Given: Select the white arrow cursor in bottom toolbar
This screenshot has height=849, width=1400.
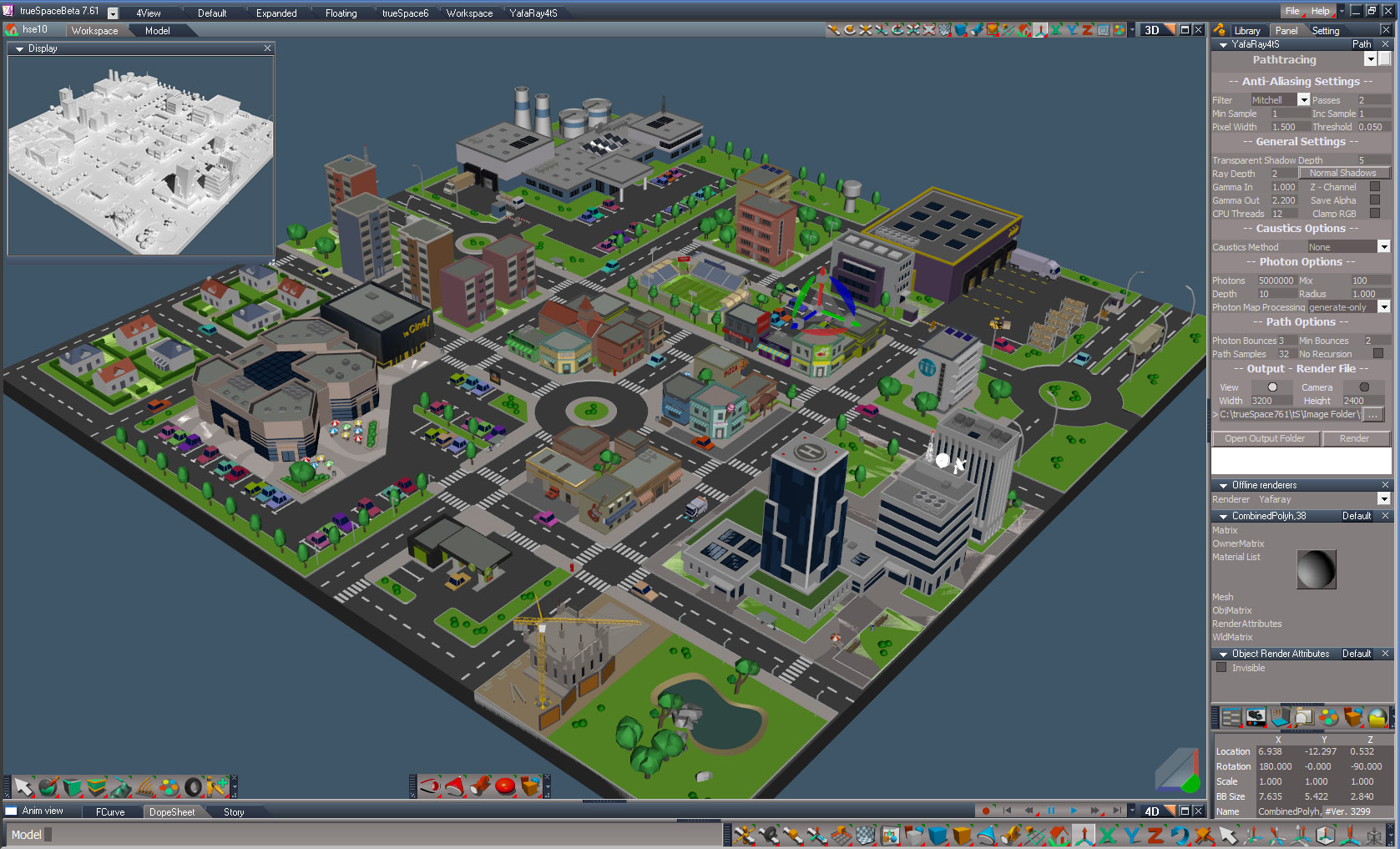Looking at the screenshot, I should [1228, 835].
